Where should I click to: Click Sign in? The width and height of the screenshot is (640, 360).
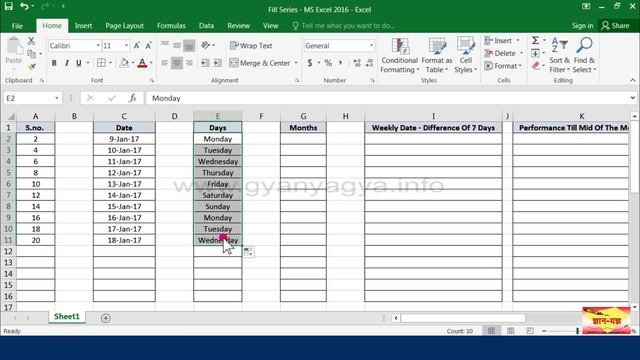(582, 26)
